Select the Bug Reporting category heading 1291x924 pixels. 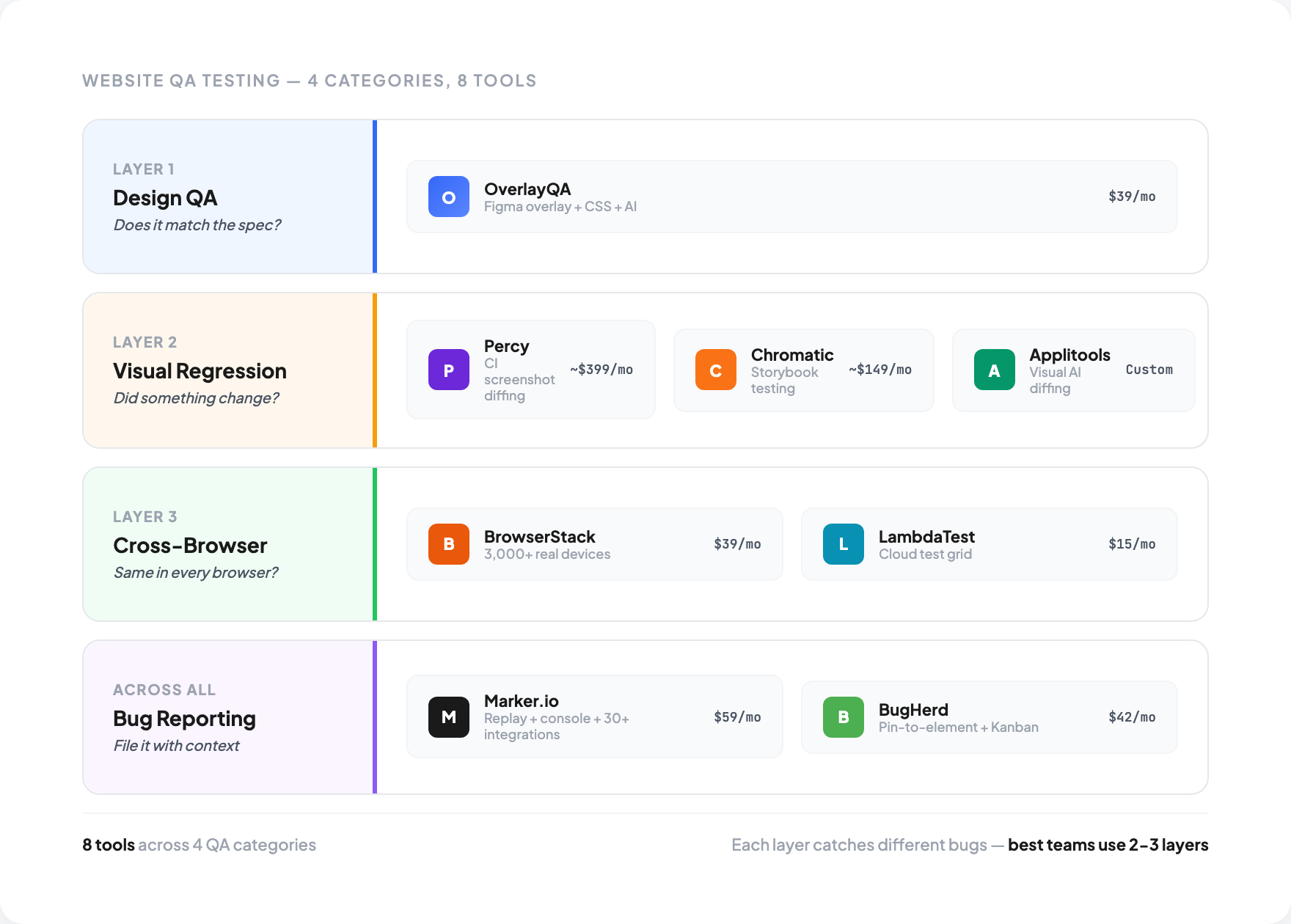(184, 719)
